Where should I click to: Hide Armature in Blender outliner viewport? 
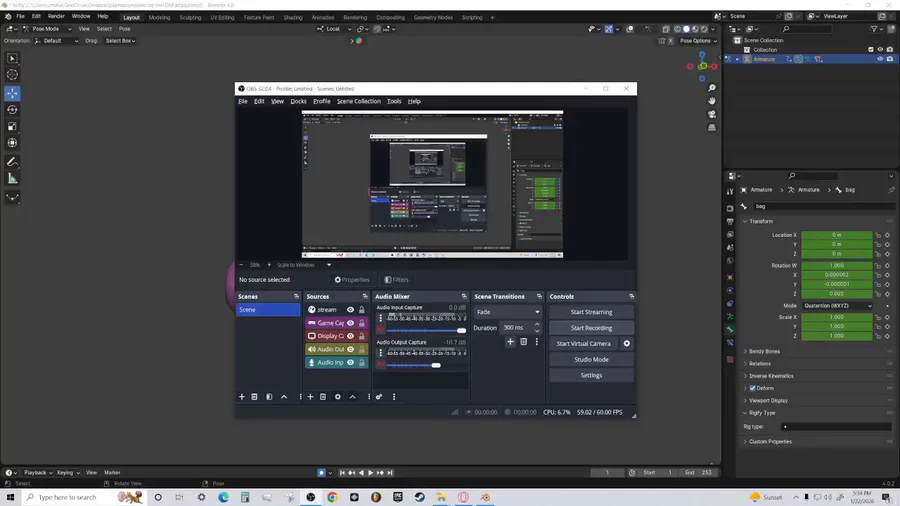(880, 59)
